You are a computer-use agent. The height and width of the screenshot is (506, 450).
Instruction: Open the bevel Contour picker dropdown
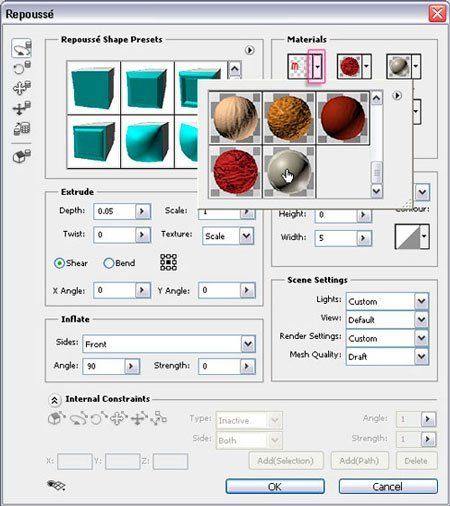[424, 236]
